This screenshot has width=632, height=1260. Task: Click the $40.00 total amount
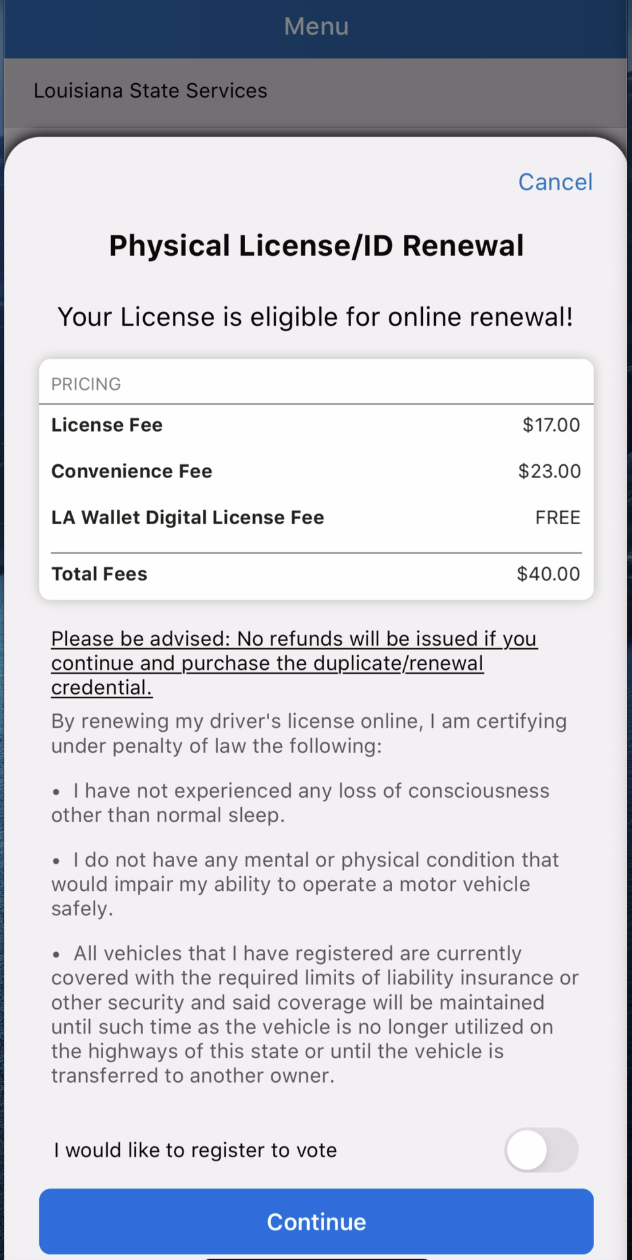coord(548,574)
